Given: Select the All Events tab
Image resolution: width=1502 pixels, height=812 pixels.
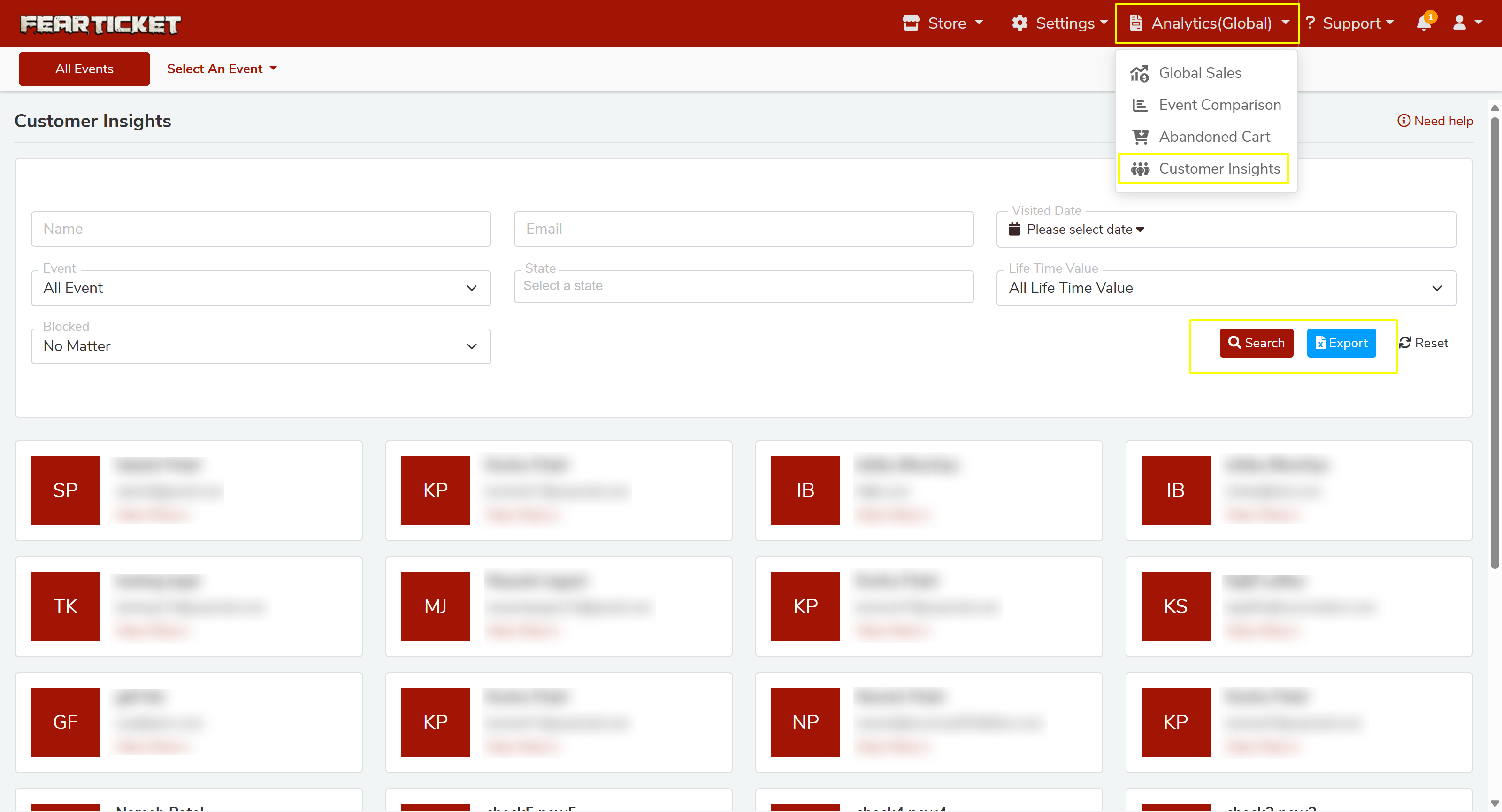Looking at the screenshot, I should point(84,69).
